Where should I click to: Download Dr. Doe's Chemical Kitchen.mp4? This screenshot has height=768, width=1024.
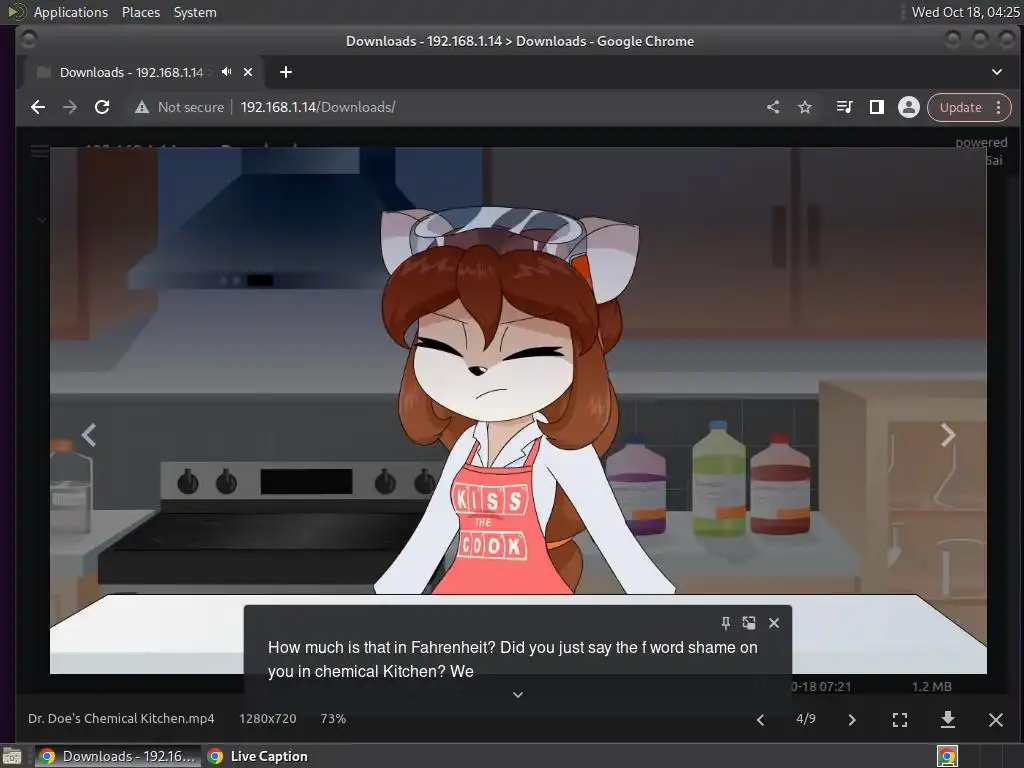point(948,720)
